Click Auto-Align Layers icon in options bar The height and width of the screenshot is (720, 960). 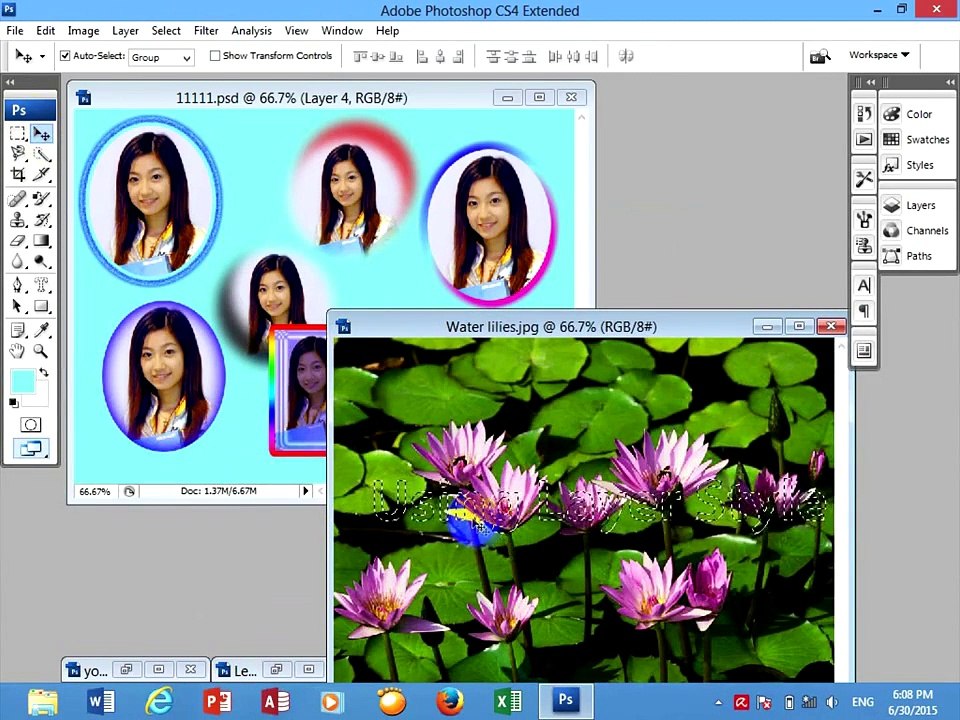click(626, 56)
